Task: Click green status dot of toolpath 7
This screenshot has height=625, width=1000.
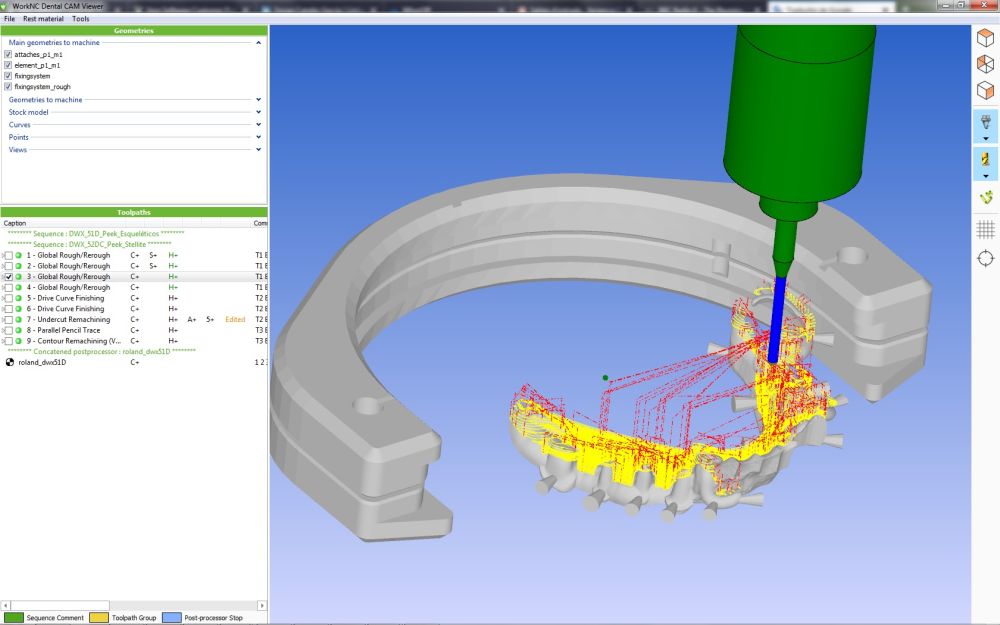Action: coord(18,320)
